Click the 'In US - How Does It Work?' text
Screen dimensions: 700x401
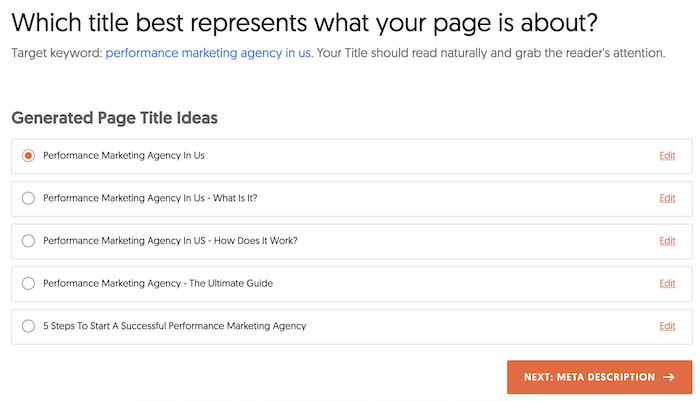click(x=170, y=240)
